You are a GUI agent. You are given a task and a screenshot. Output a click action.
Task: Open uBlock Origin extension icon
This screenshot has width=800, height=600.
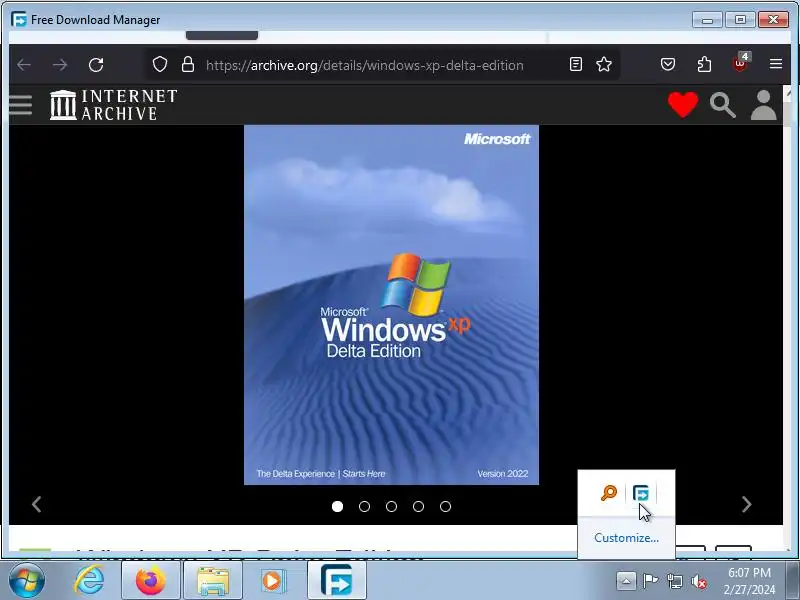click(740, 63)
